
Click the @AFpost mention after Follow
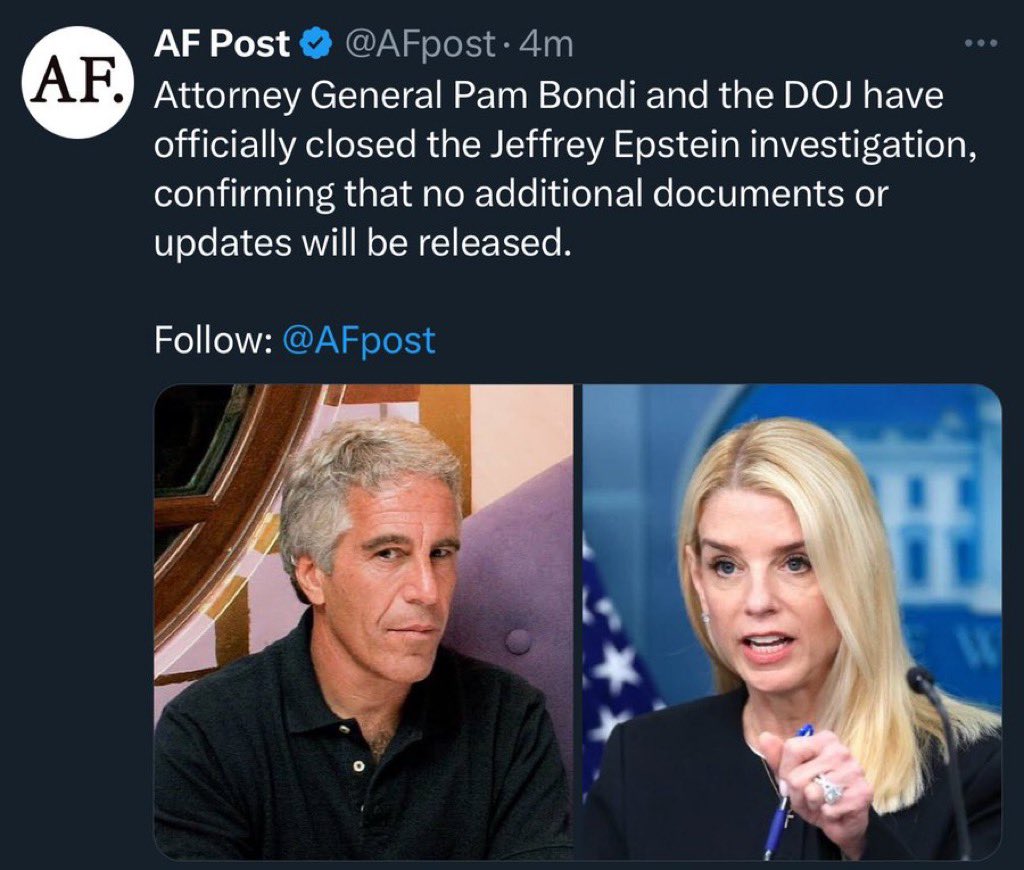point(359,340)
